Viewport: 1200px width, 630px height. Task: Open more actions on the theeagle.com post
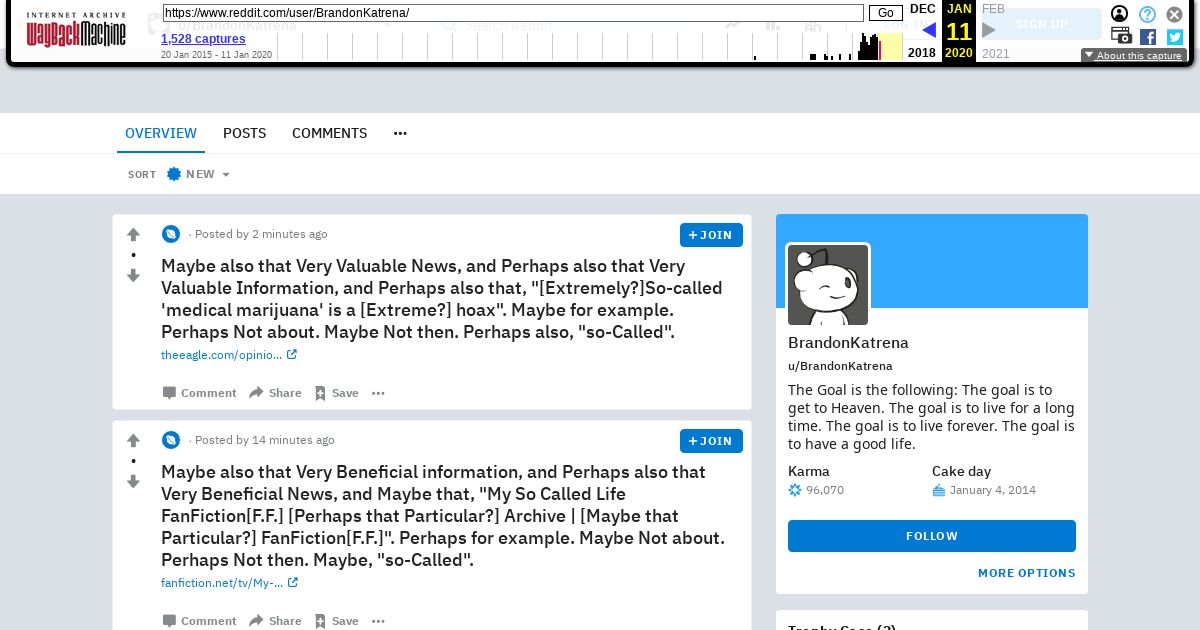click(x=378, y=393)
